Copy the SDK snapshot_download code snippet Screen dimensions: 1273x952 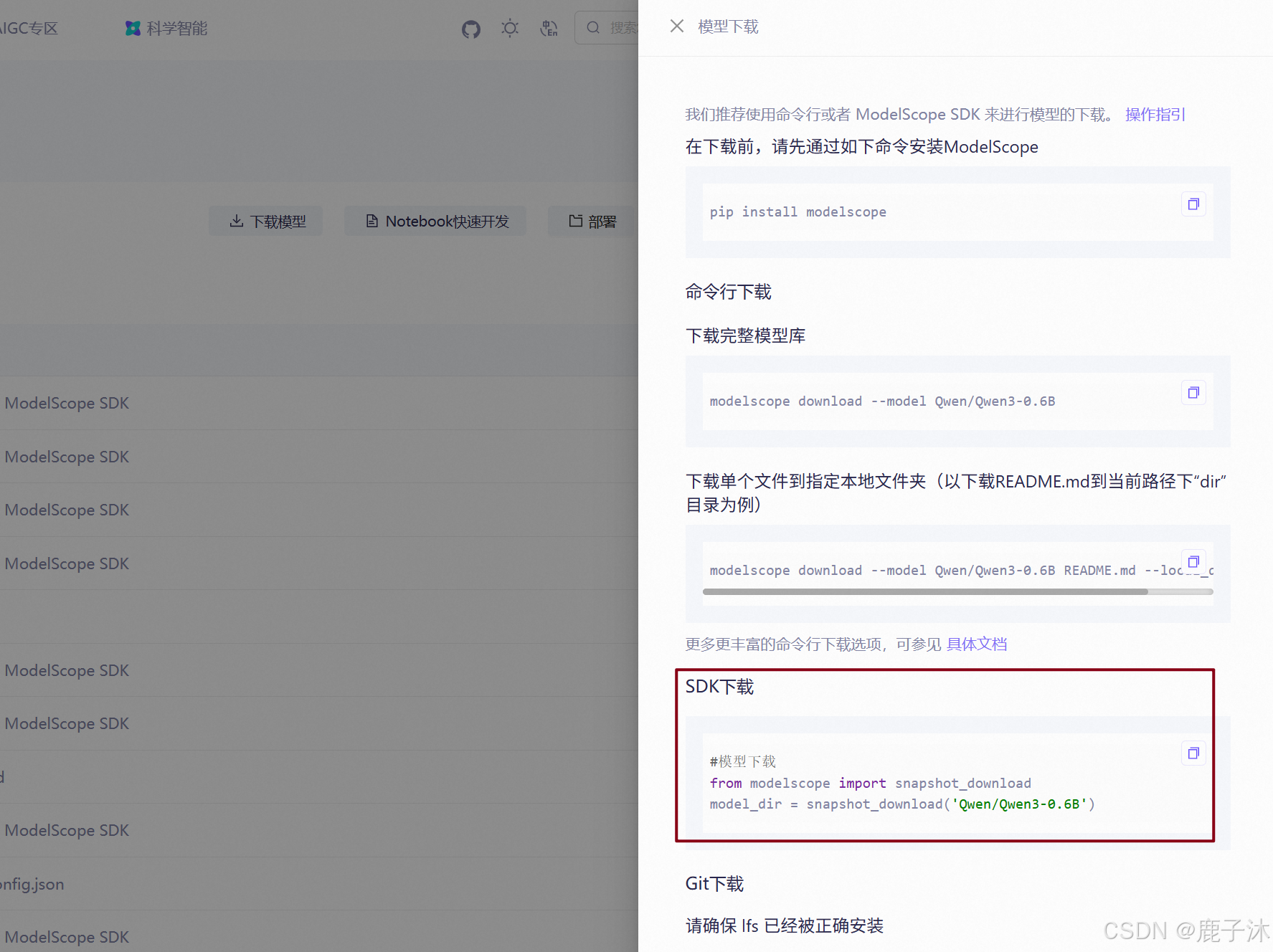[1193, 753]
